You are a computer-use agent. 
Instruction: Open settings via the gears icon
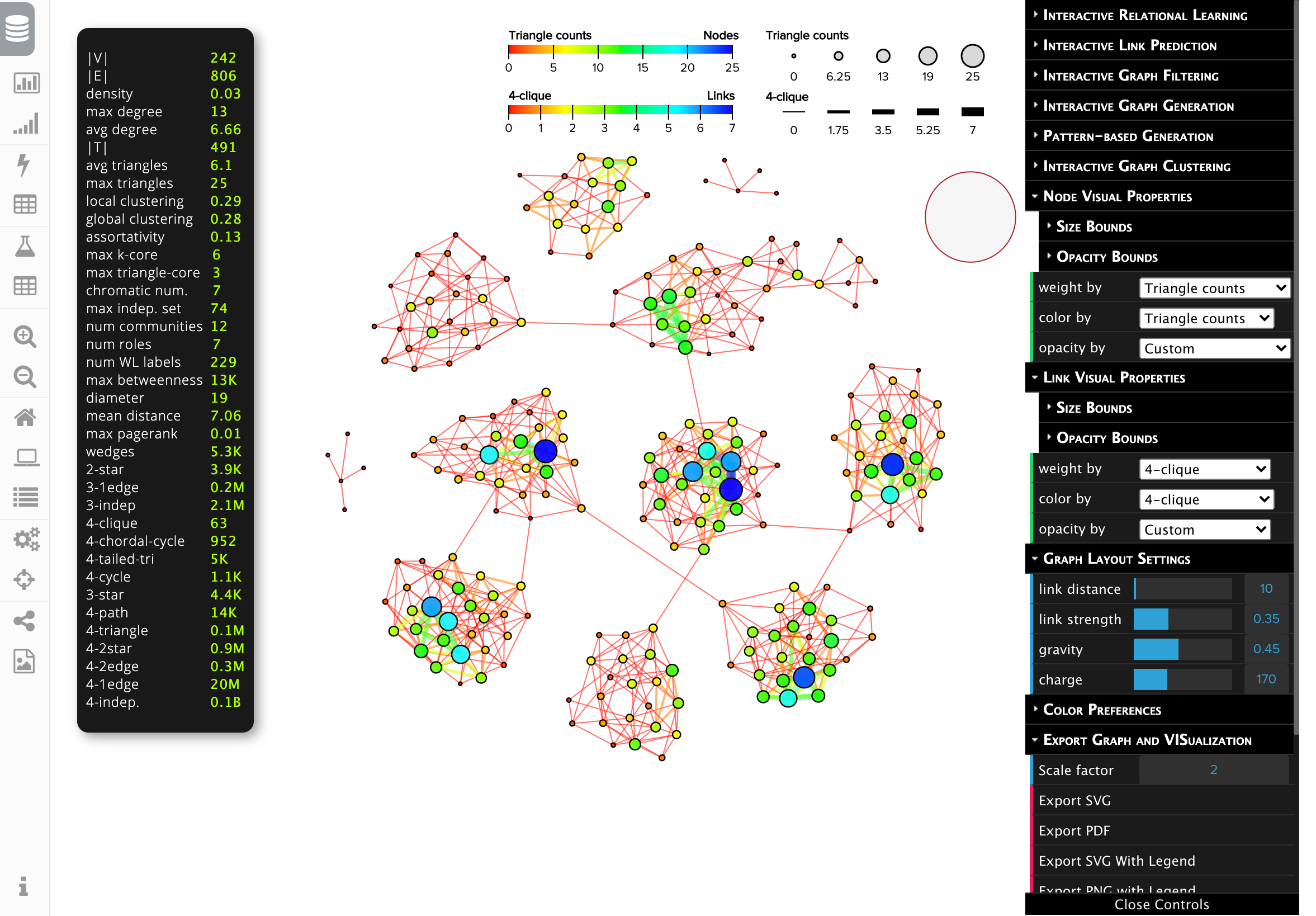[x=25, y=540]
